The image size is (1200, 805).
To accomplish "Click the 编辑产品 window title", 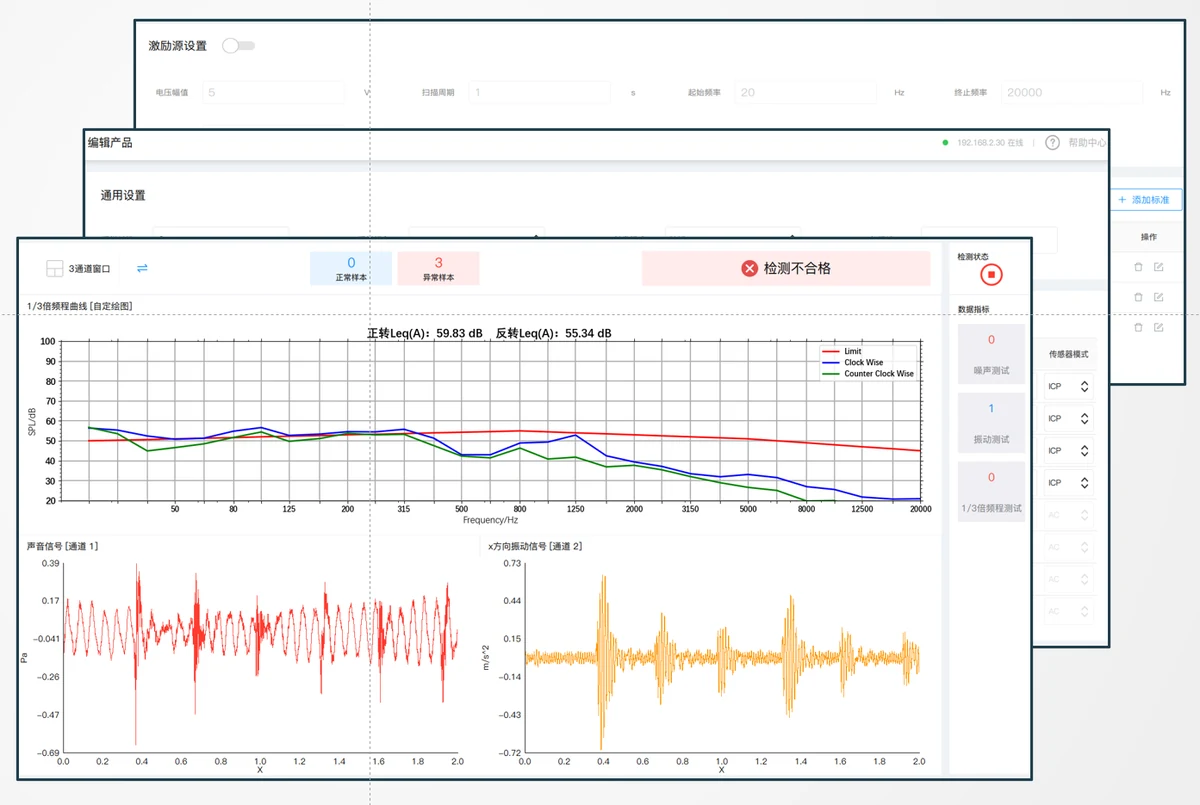I will (110, 143).
